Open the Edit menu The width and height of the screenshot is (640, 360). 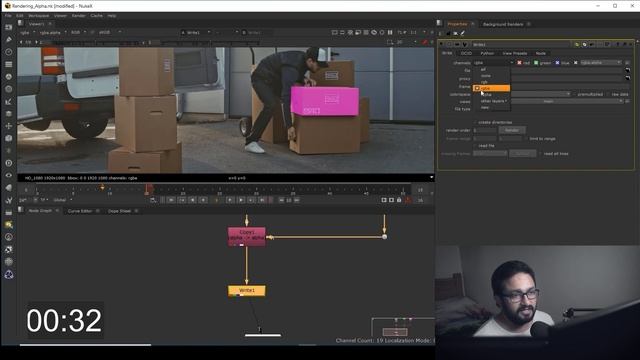20,16
